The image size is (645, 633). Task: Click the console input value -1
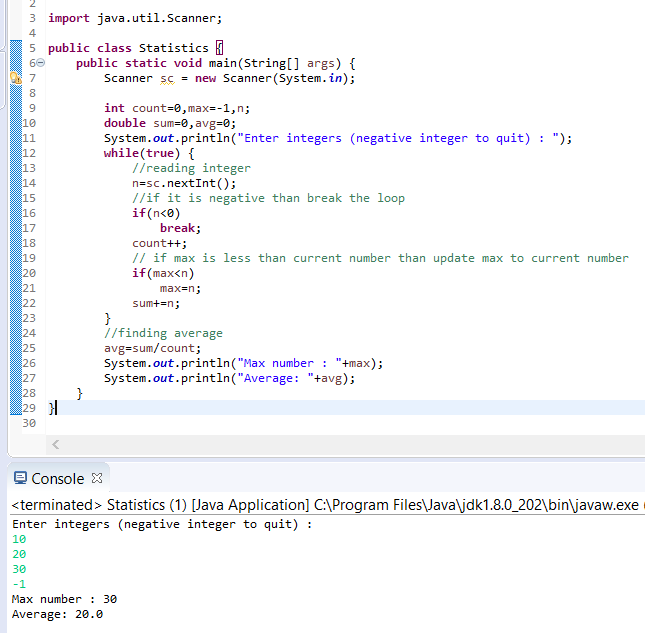point(19,584)
